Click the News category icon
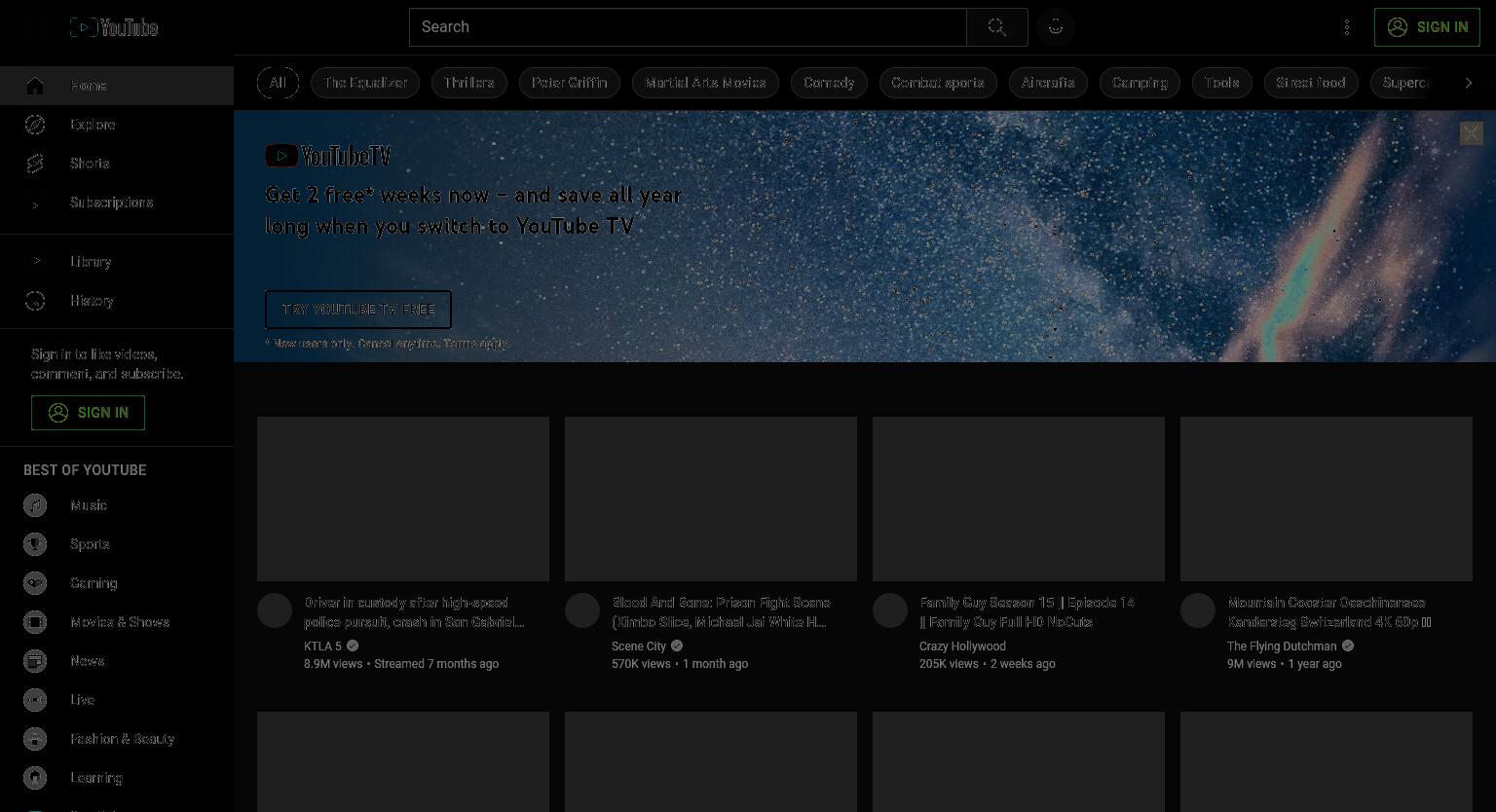 35,661
